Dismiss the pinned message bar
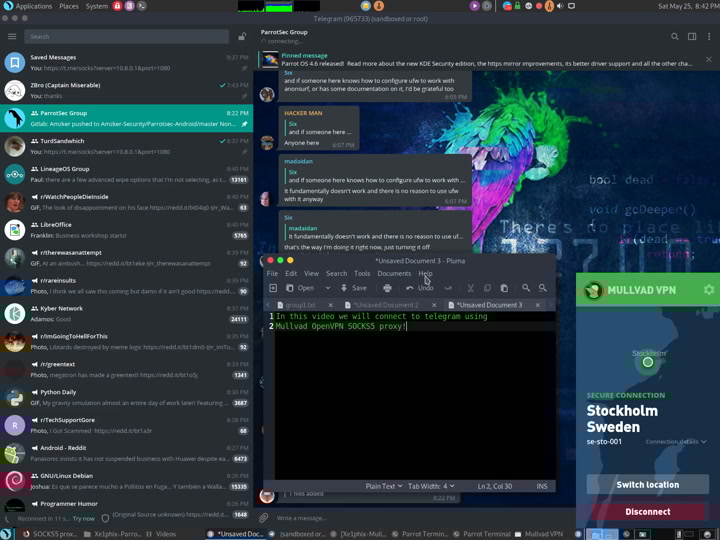The width and height of the screenshot is (720, 540). (x=709, y=60)
